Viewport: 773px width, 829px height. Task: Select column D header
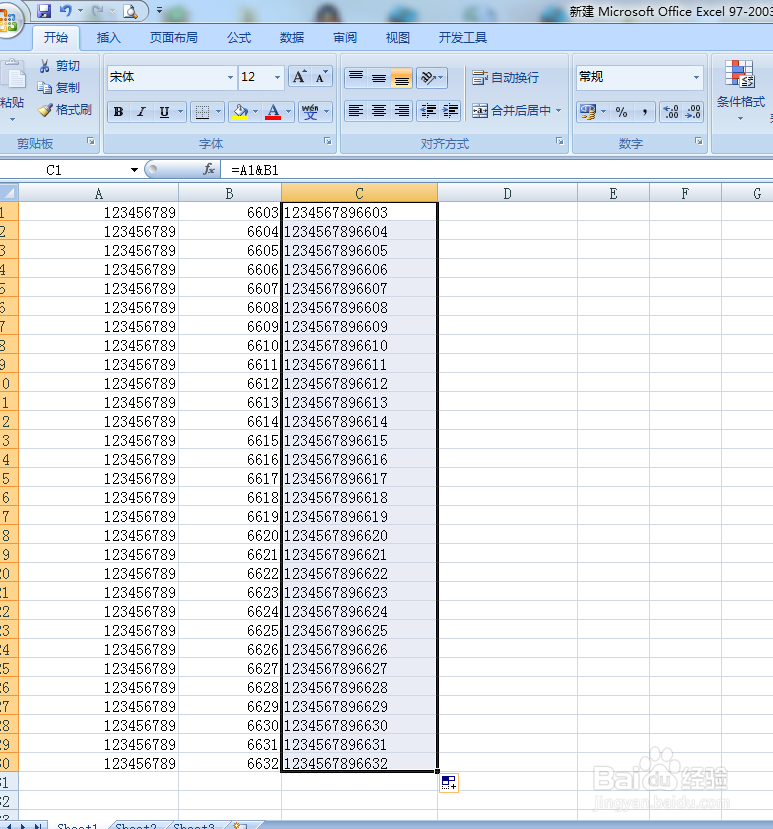coord(508,194)
